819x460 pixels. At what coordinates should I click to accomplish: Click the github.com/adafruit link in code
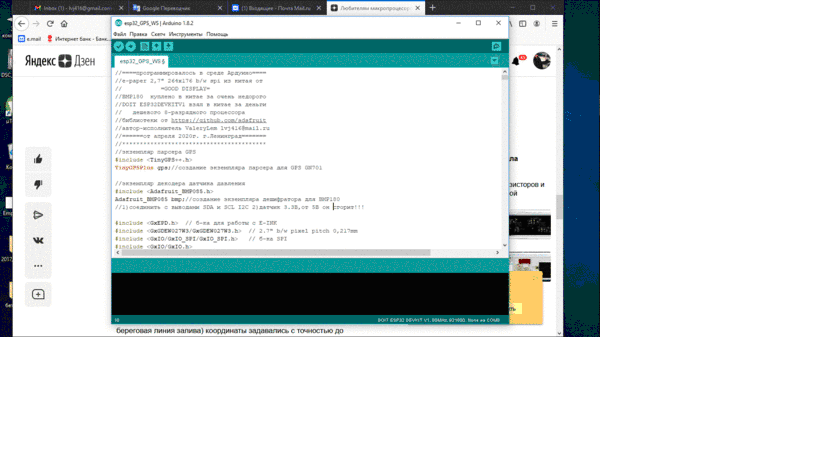coord(218,120)
